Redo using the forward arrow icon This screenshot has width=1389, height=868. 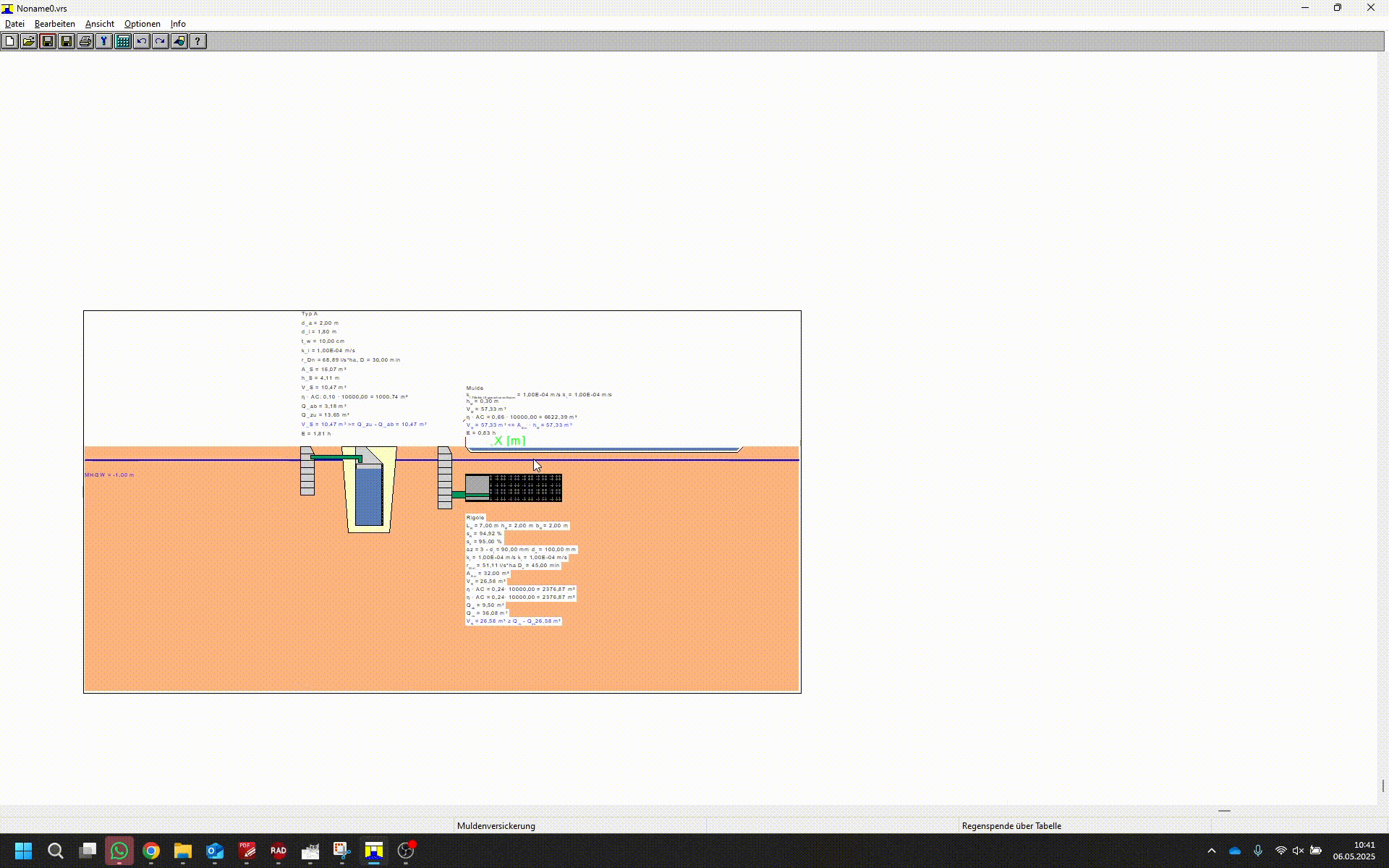click(x=160, y=41)
